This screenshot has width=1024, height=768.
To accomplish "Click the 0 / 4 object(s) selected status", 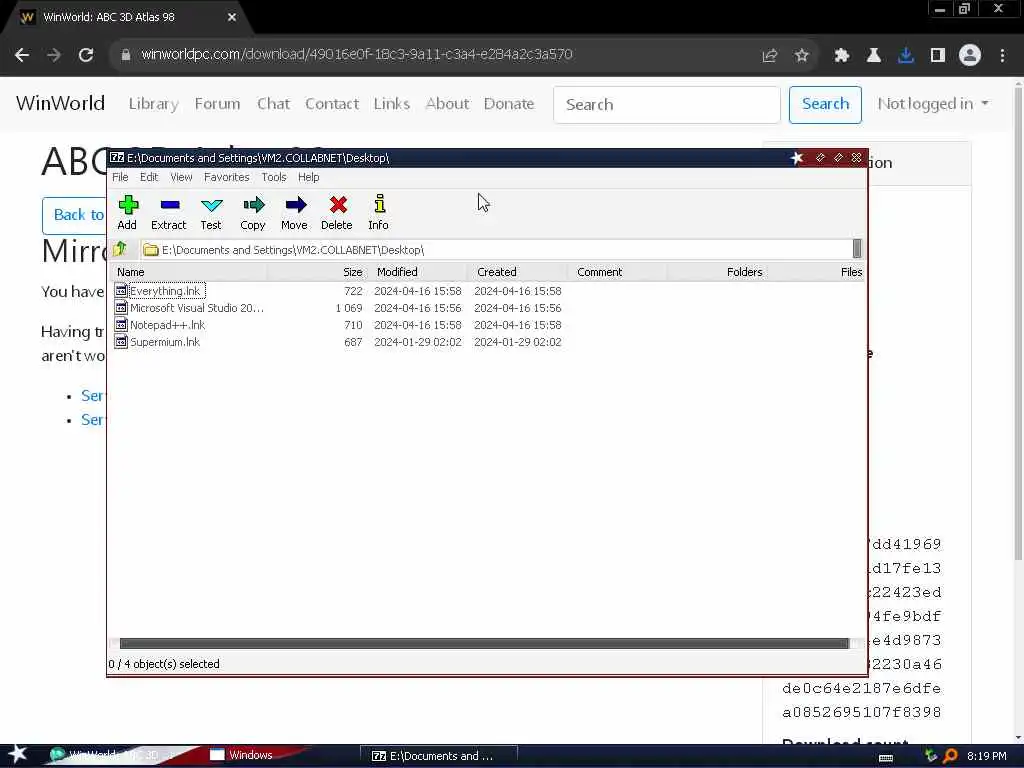I will tap(164, 664).
